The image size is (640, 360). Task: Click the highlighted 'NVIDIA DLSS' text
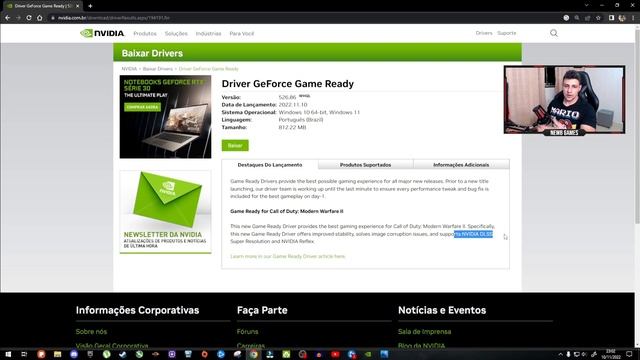pyautogui.click(x=473, y=234)
